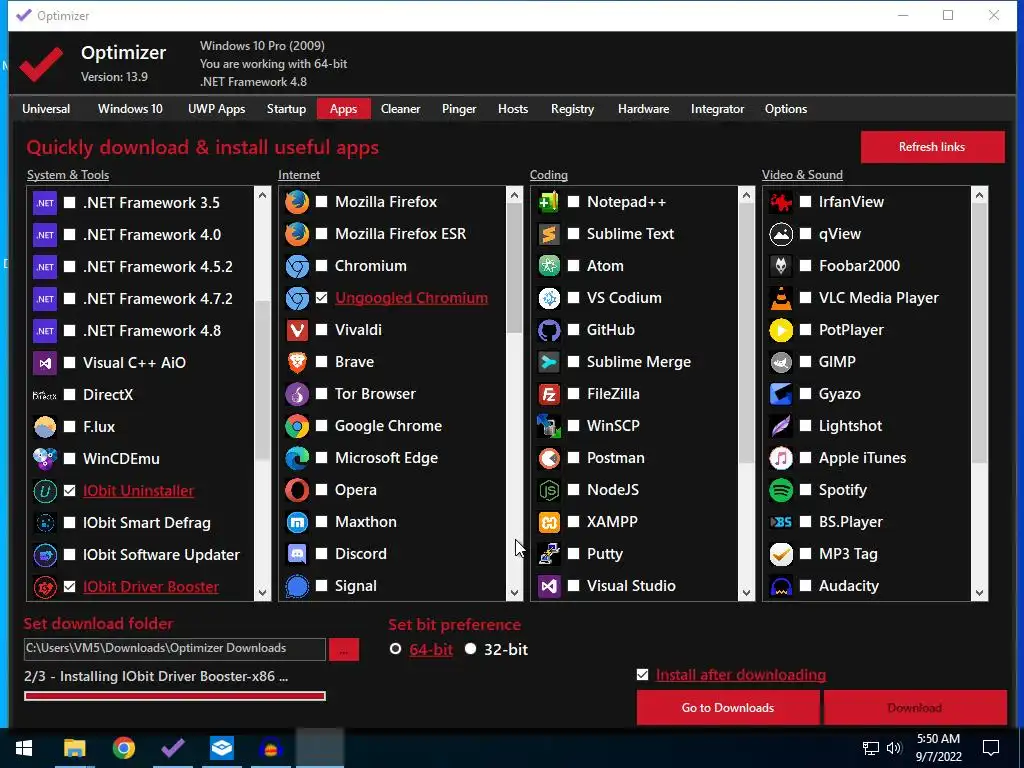
Task: Open the notification center icon
Action: [x=991, y=748]
